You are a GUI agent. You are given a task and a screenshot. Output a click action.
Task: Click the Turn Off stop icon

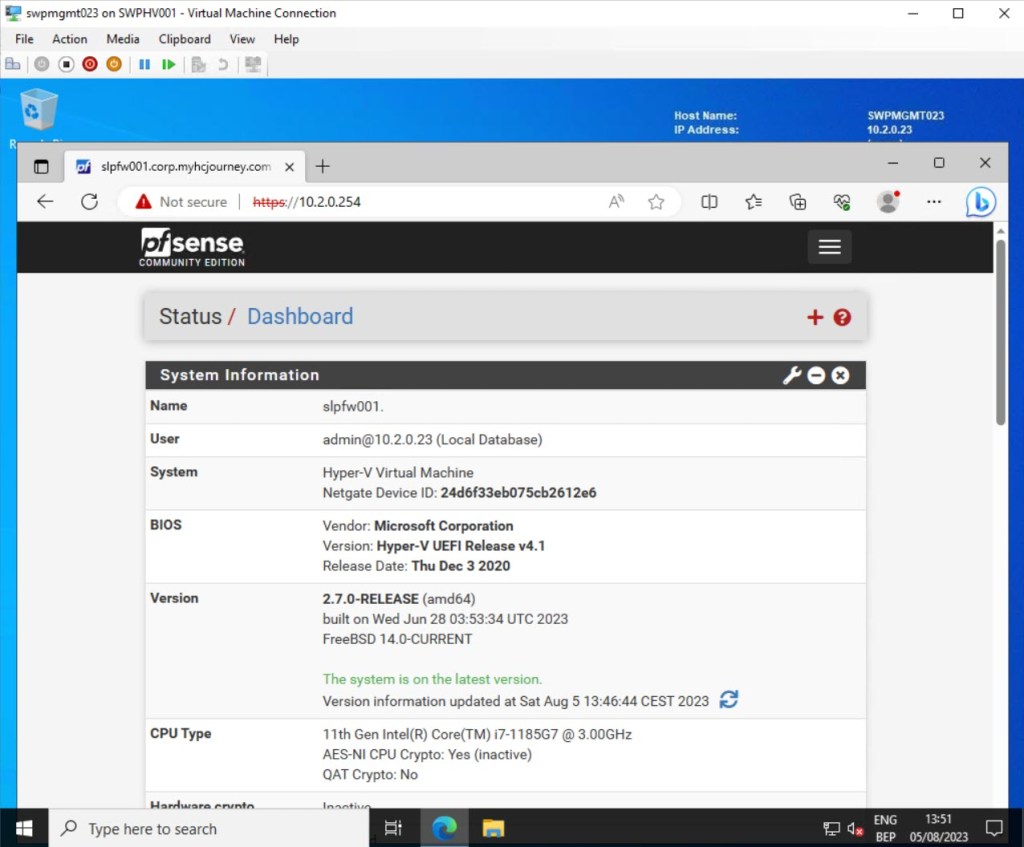pyautogui.click(x=66, y=64)
